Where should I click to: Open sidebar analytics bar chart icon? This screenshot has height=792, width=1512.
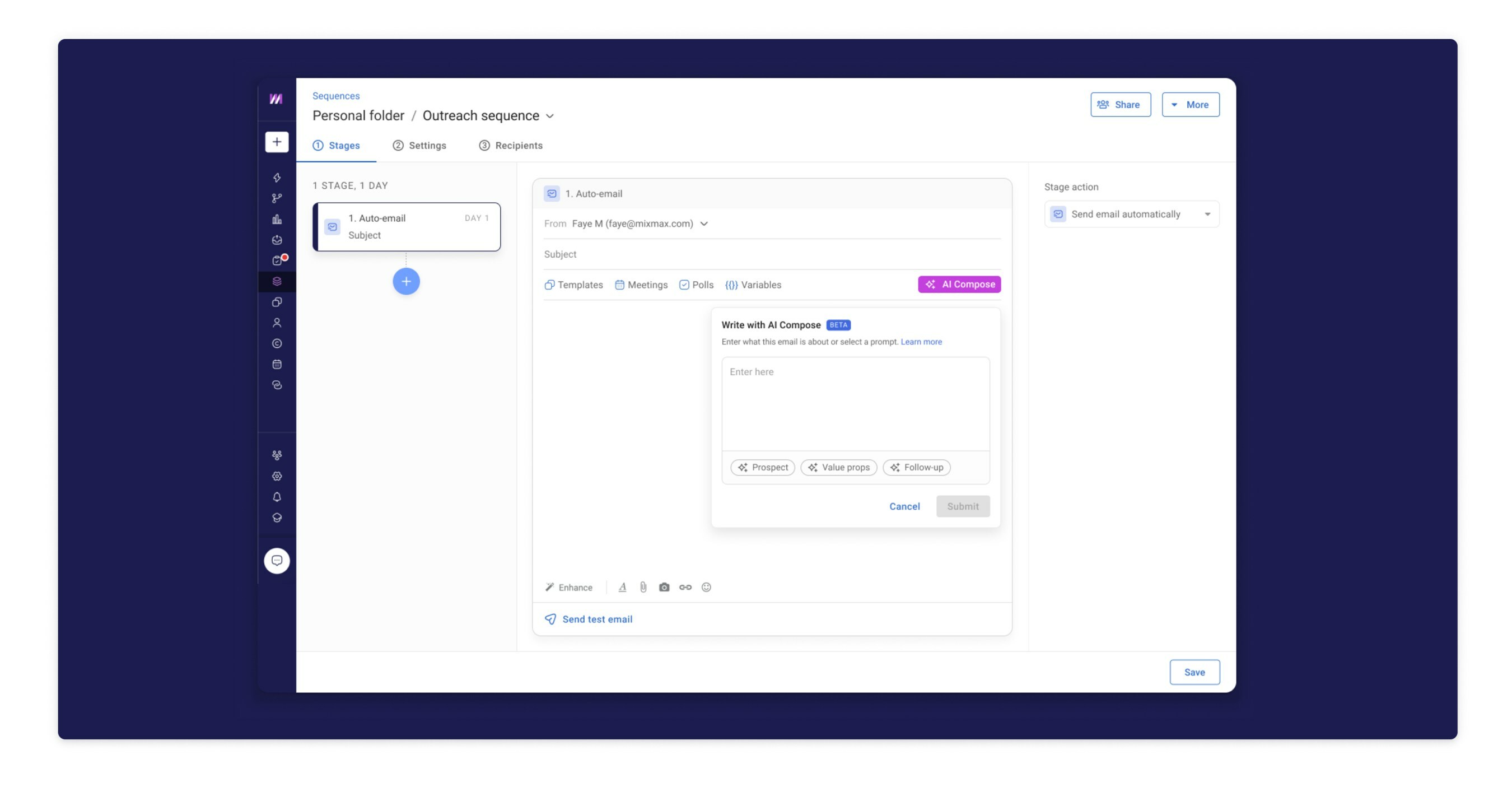pos(277,219)
